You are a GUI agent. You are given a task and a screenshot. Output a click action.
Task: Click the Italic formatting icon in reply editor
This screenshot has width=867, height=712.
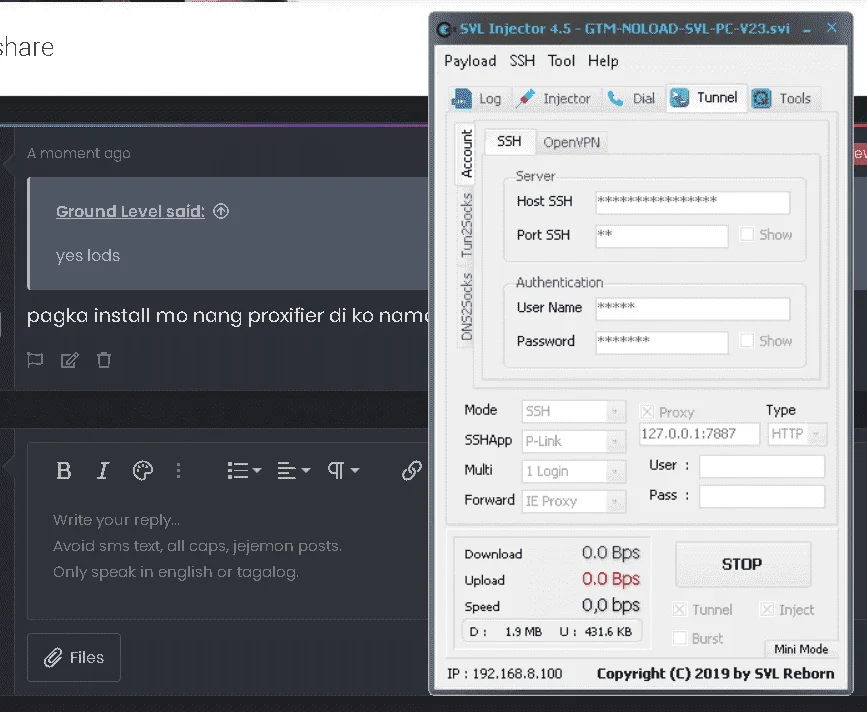[x=103, y=470]
